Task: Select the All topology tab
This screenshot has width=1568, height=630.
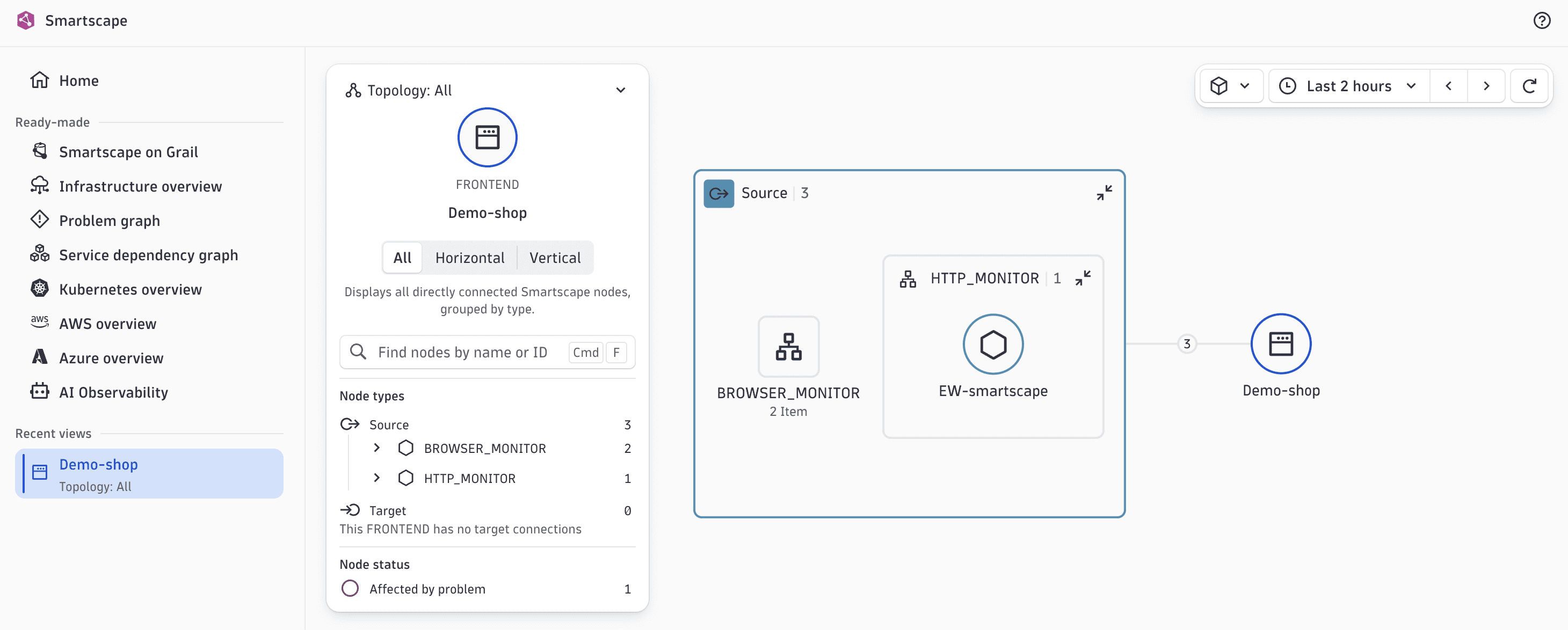Action: (402, 258)
